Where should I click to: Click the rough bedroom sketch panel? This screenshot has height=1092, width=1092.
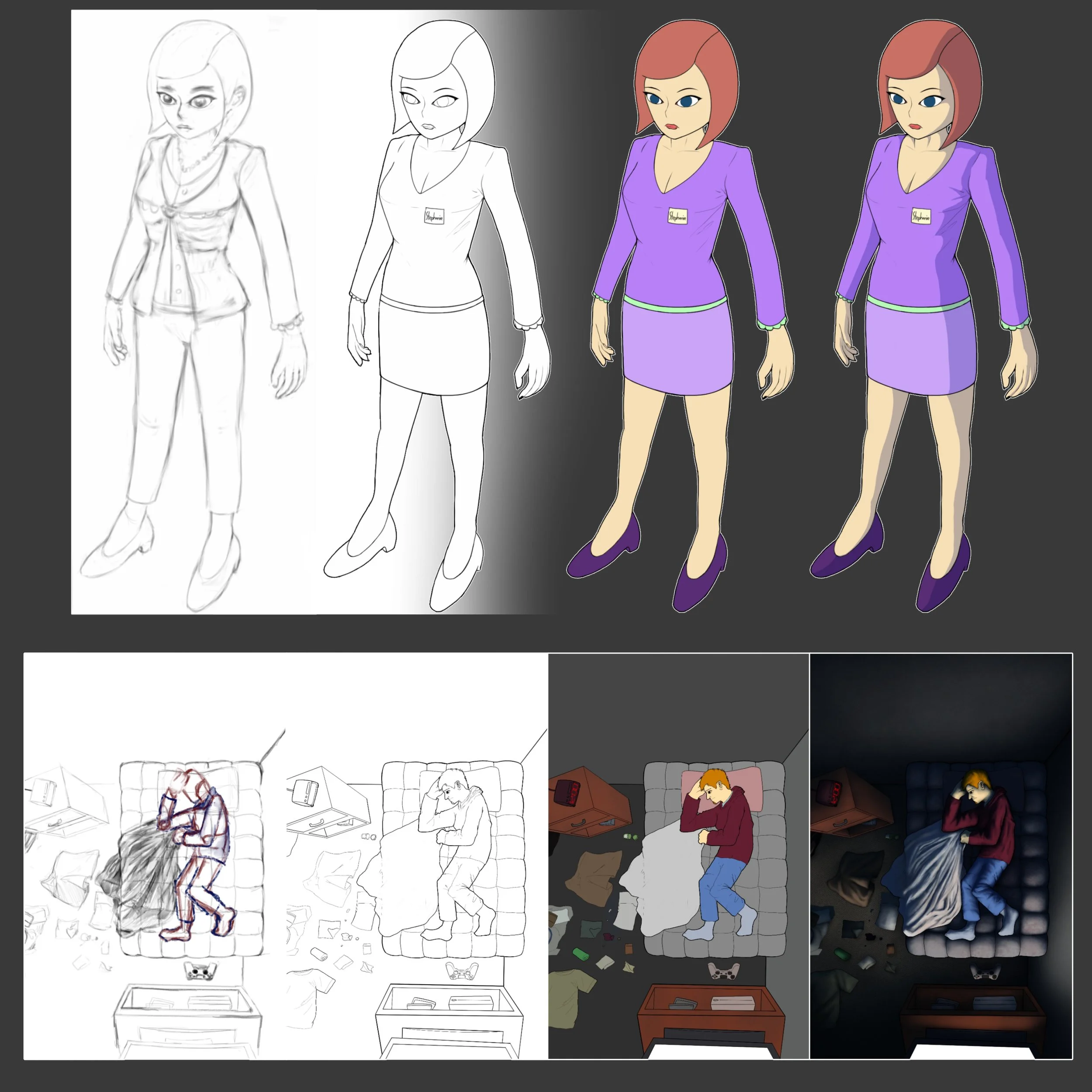[x=154, y=856]
